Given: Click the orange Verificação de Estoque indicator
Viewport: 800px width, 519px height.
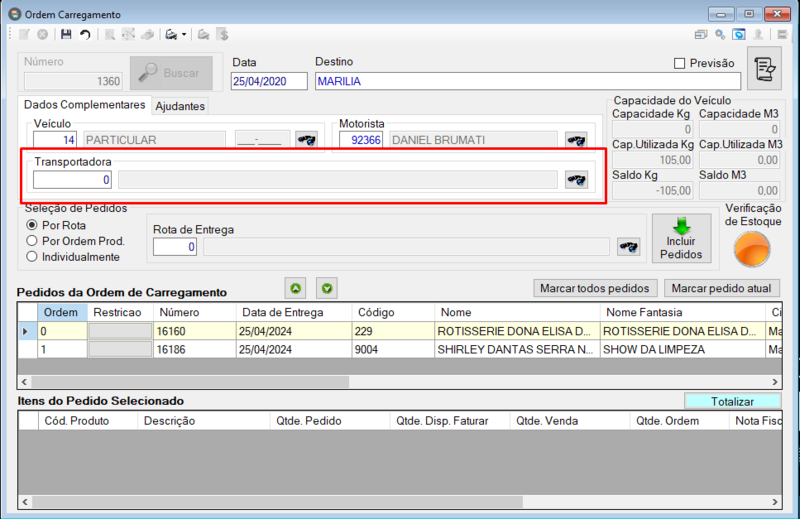Looking at the screenshot, I should (752, 249).
